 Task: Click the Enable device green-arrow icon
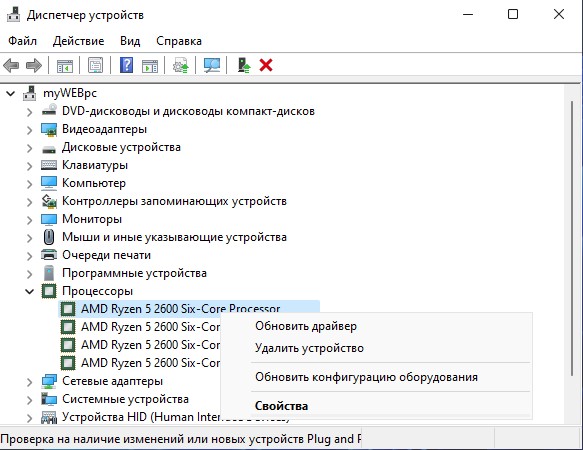click(x=244, y=65)
